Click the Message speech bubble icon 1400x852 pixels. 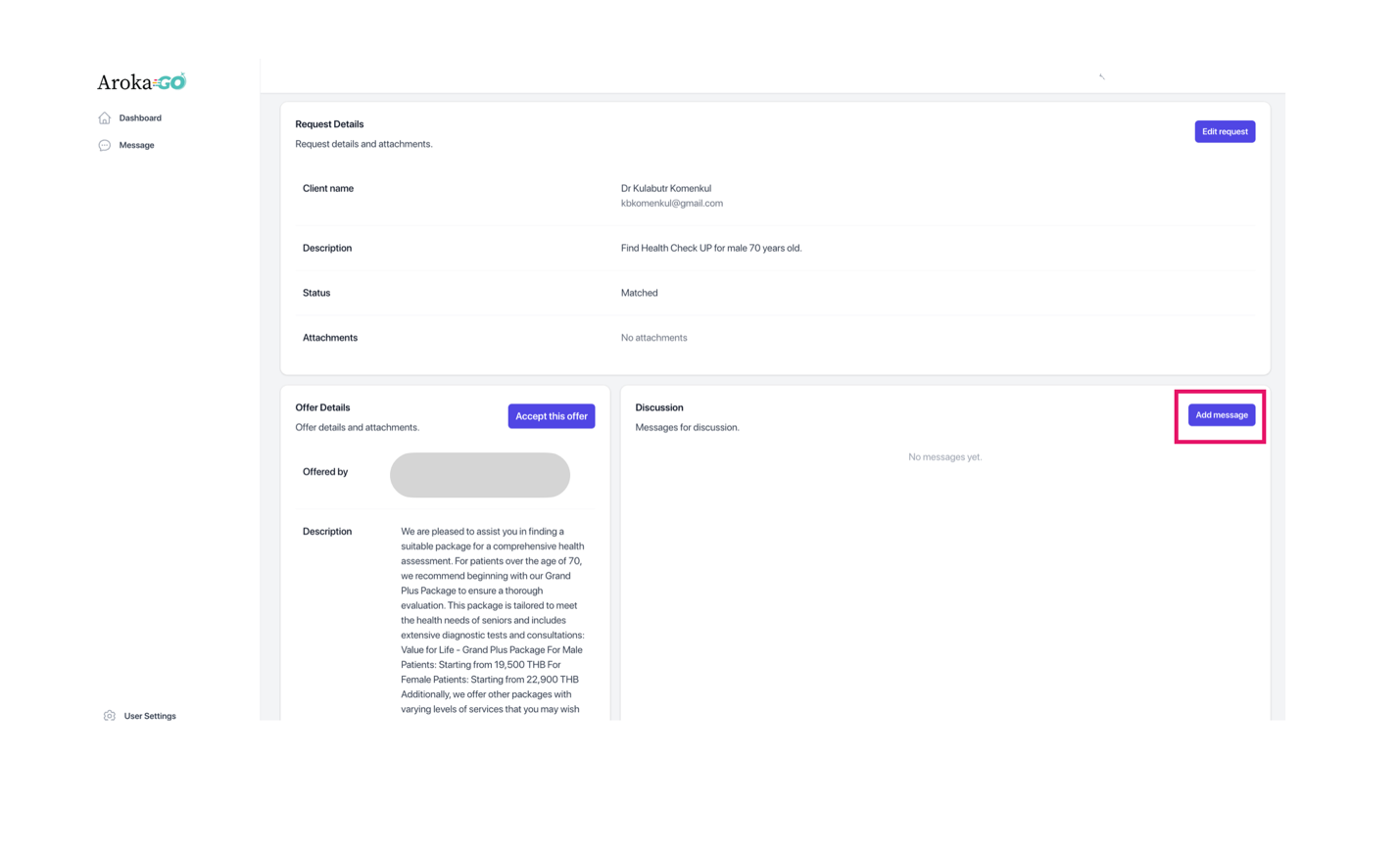pos(105,146)
